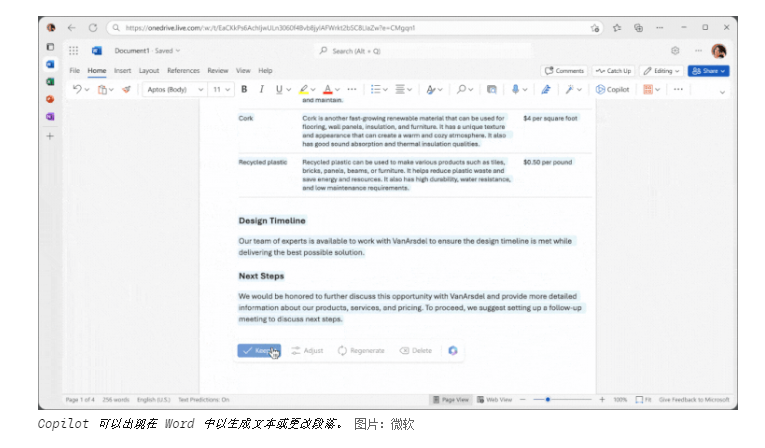Open the Help tab
765x448 pixels.
(265, 70)
